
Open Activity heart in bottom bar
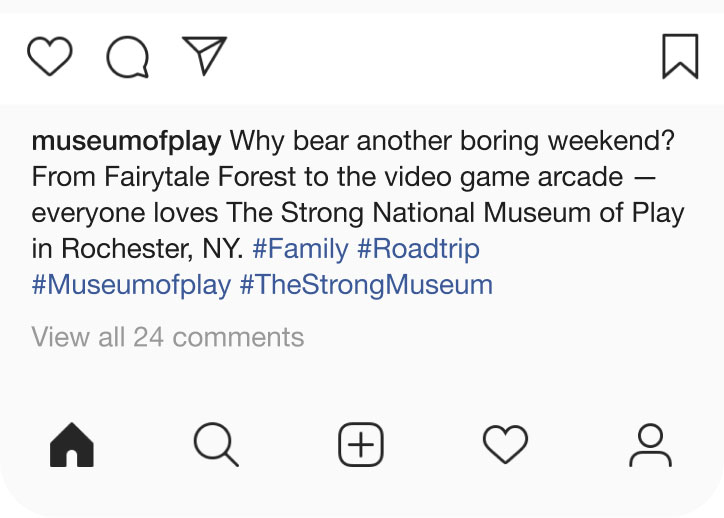coord(506,444)
